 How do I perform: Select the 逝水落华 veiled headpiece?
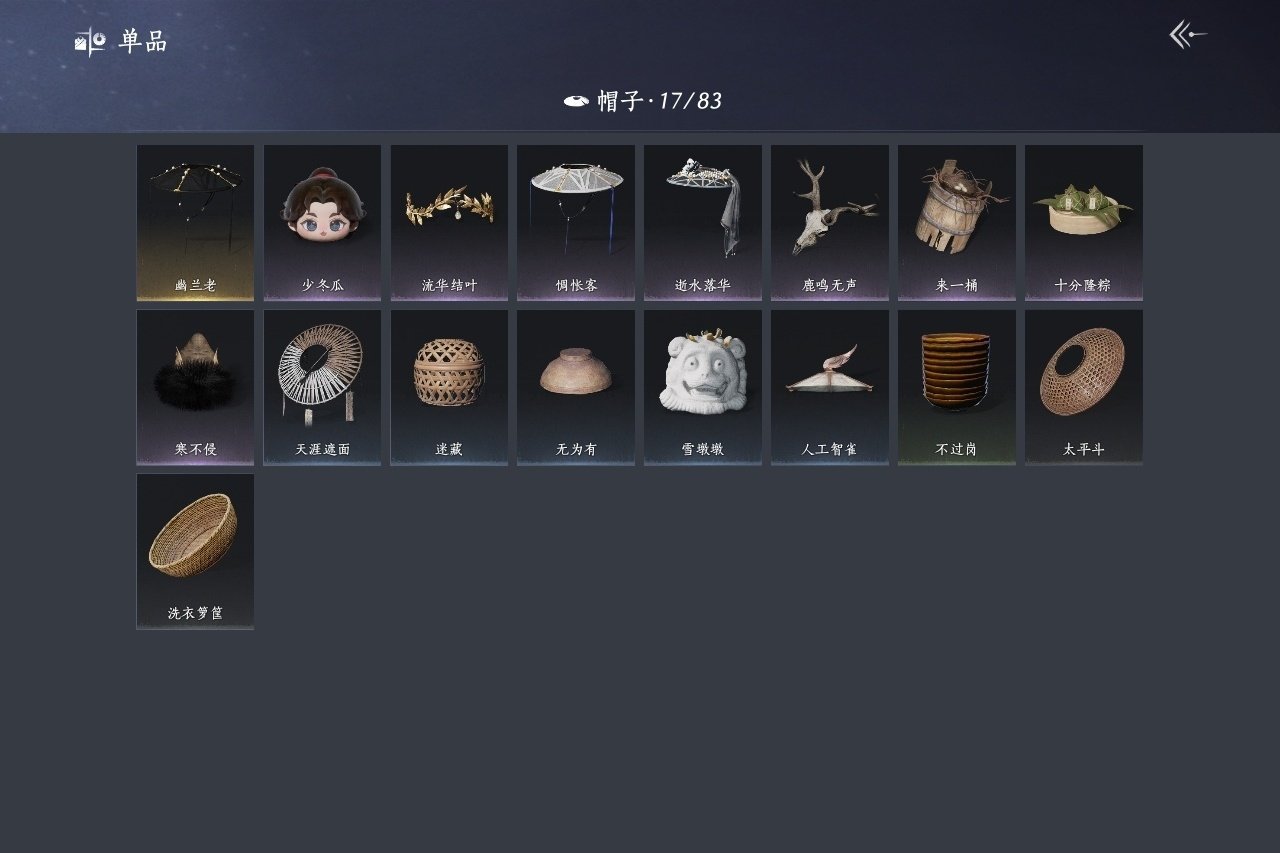[703, 223]
